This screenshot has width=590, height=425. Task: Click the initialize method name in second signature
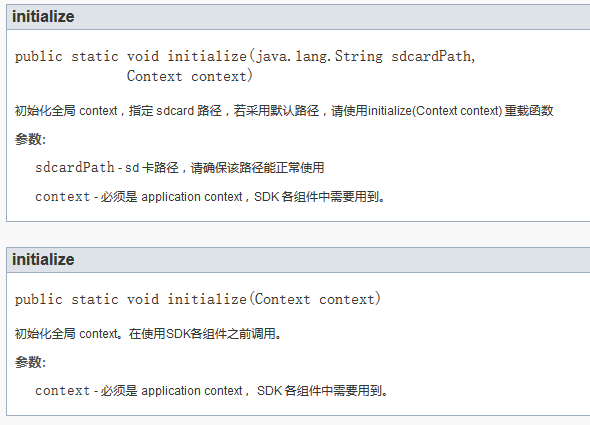pyautogui.click(x=207, y=299)
